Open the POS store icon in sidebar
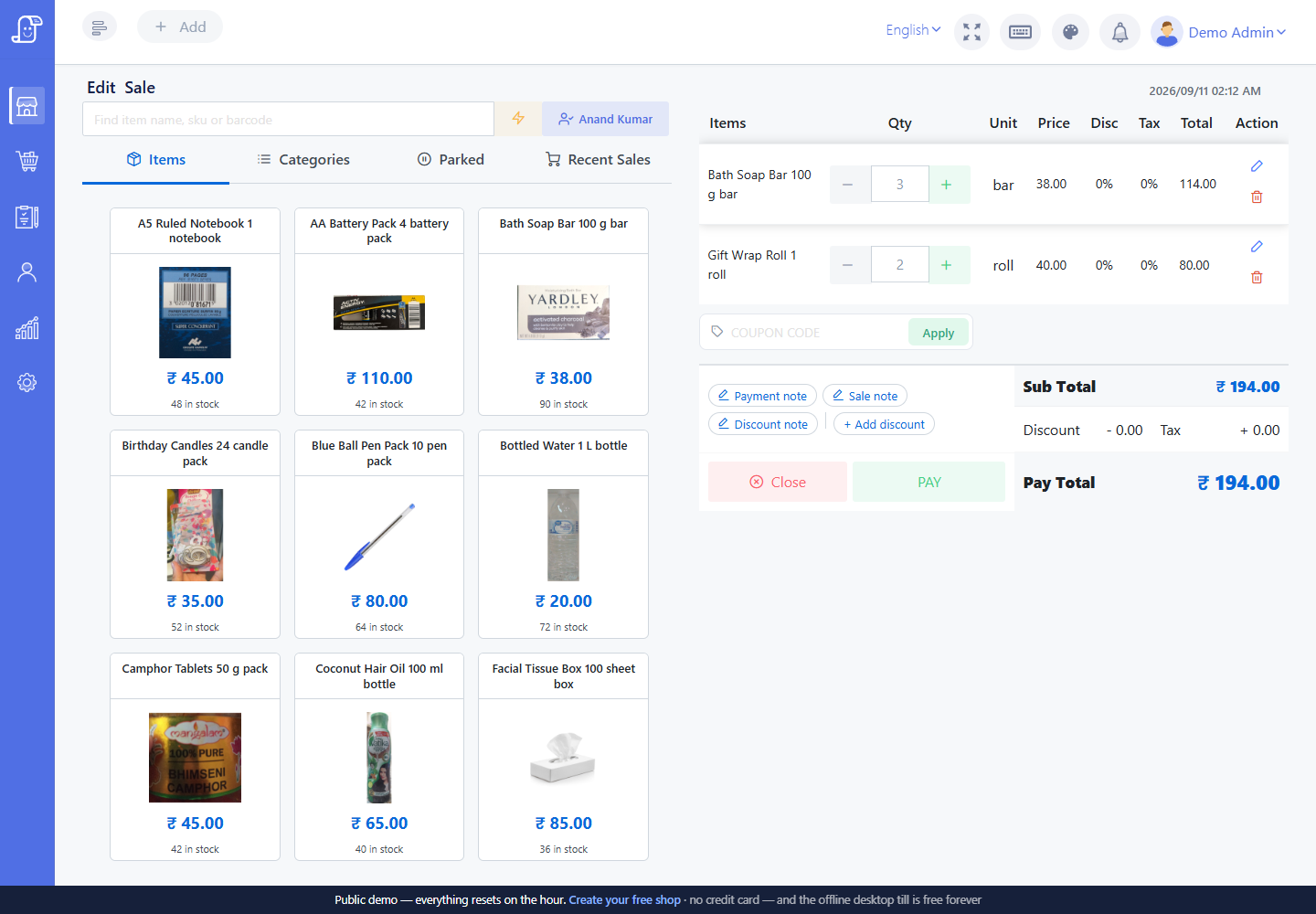 coord(27,106)
